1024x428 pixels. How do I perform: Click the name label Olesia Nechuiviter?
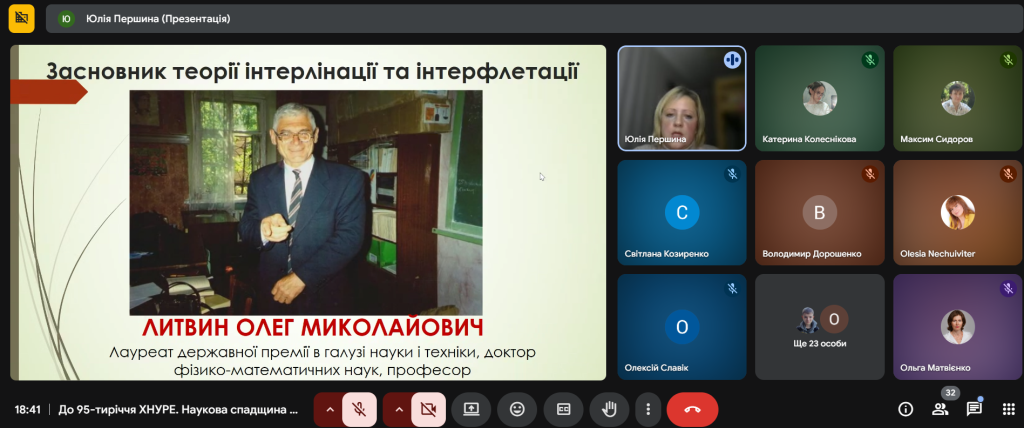[937, 254]
